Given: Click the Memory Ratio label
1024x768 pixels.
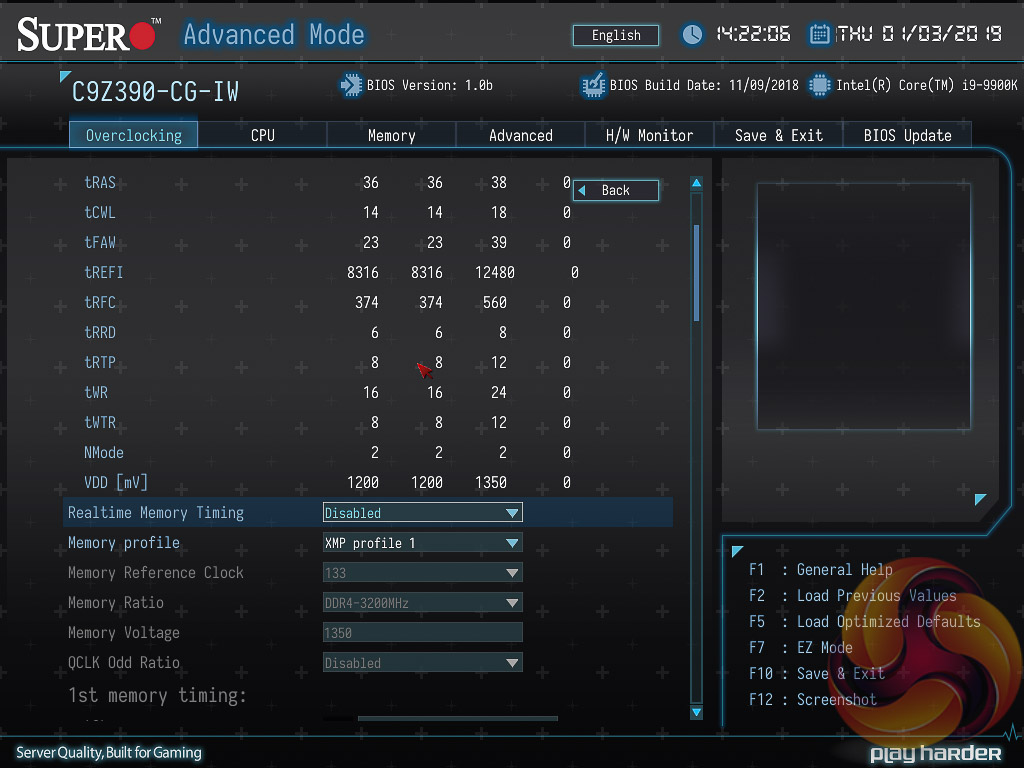Looking at the screenshot, I should (116, 603).
